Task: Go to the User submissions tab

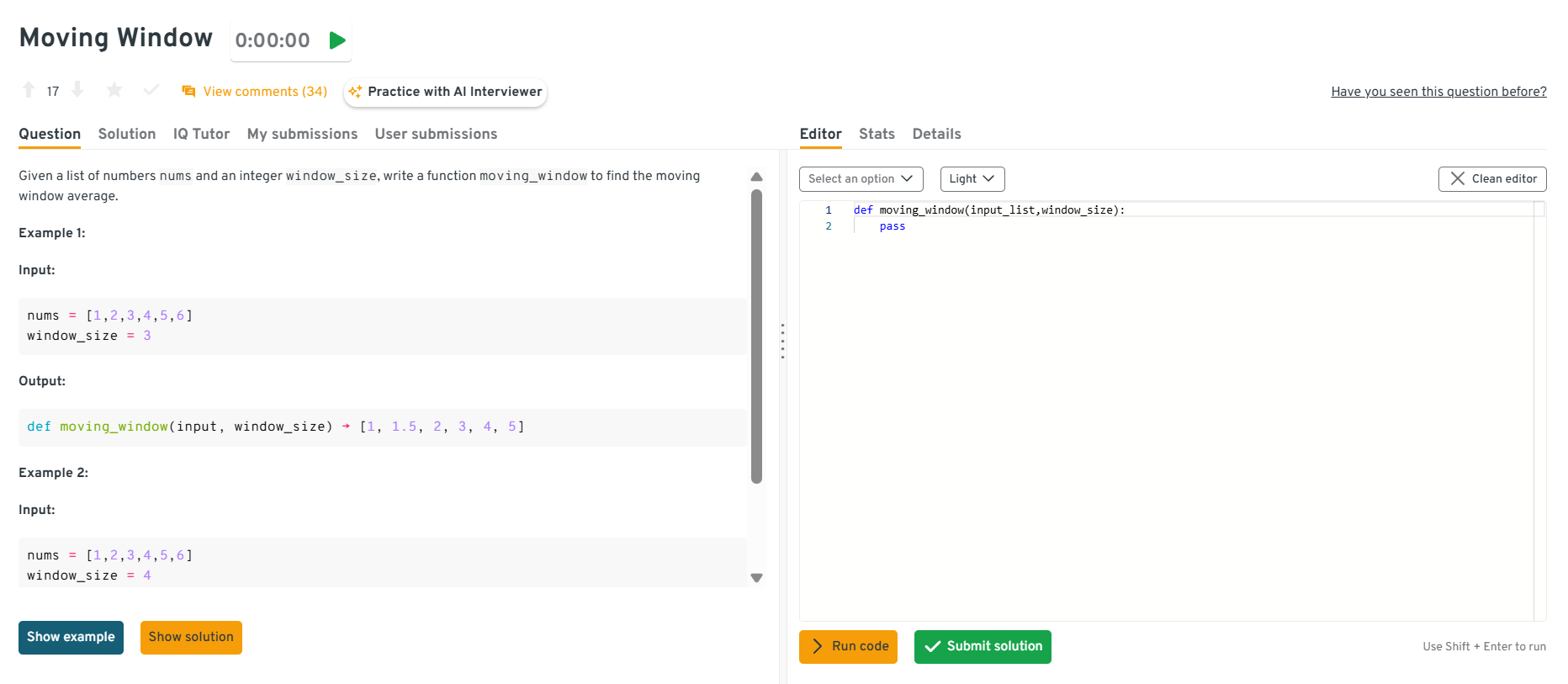Action: click(436, 134)
